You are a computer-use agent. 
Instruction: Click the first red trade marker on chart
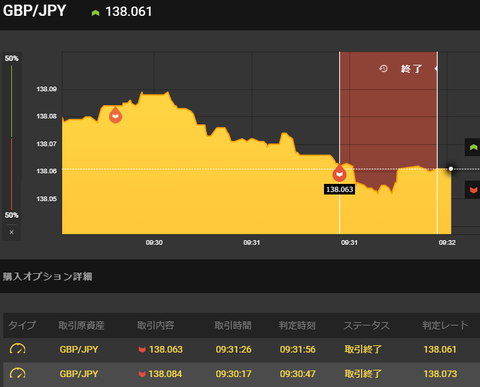tap(115, 115)
